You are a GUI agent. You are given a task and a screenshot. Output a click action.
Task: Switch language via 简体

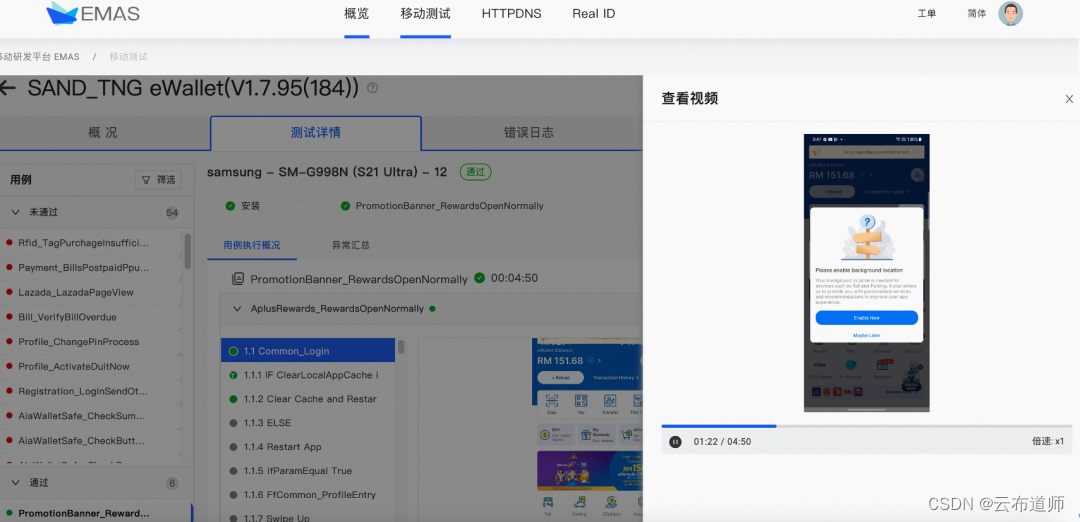tap(977, 14)
